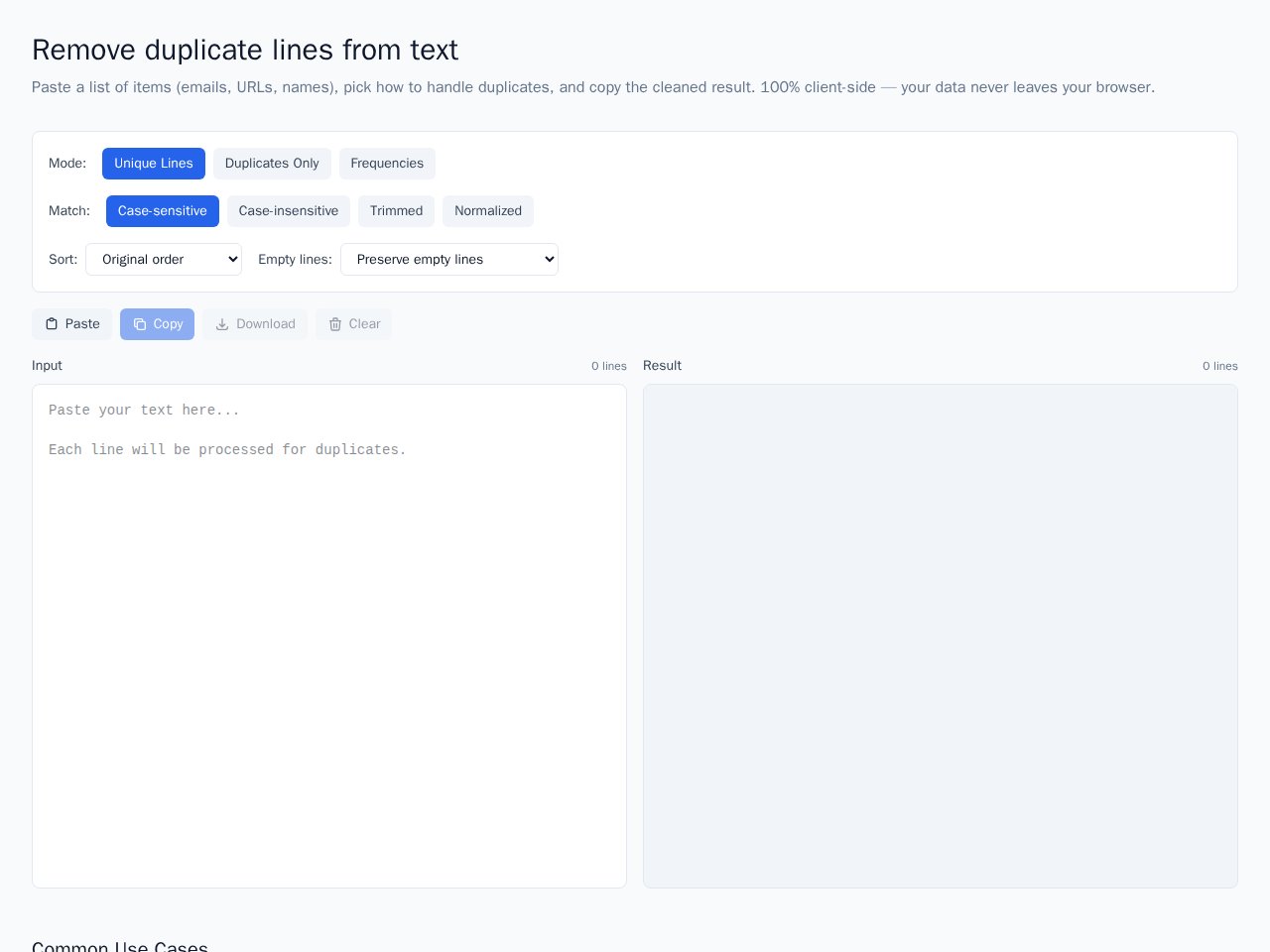Click the 'Mode:' label
Image resolution: width=1270 pixels, height=952 pixels.
[x=67, y=164]
